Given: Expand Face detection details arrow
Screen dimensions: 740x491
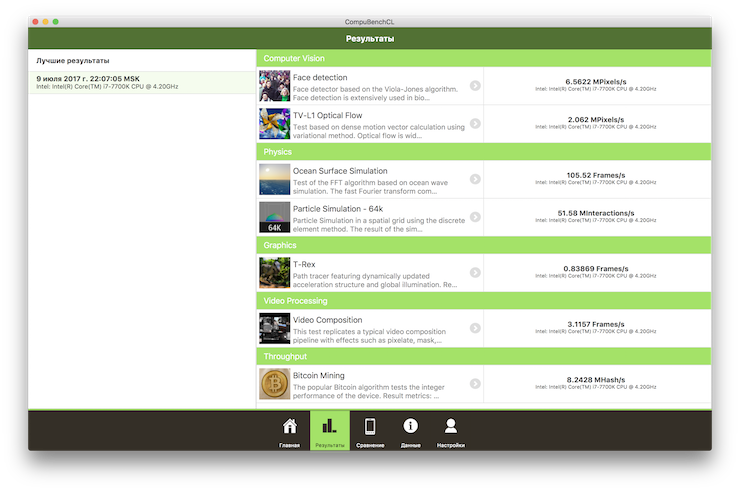Looking at the screenshot, I should tap(475, 85).
